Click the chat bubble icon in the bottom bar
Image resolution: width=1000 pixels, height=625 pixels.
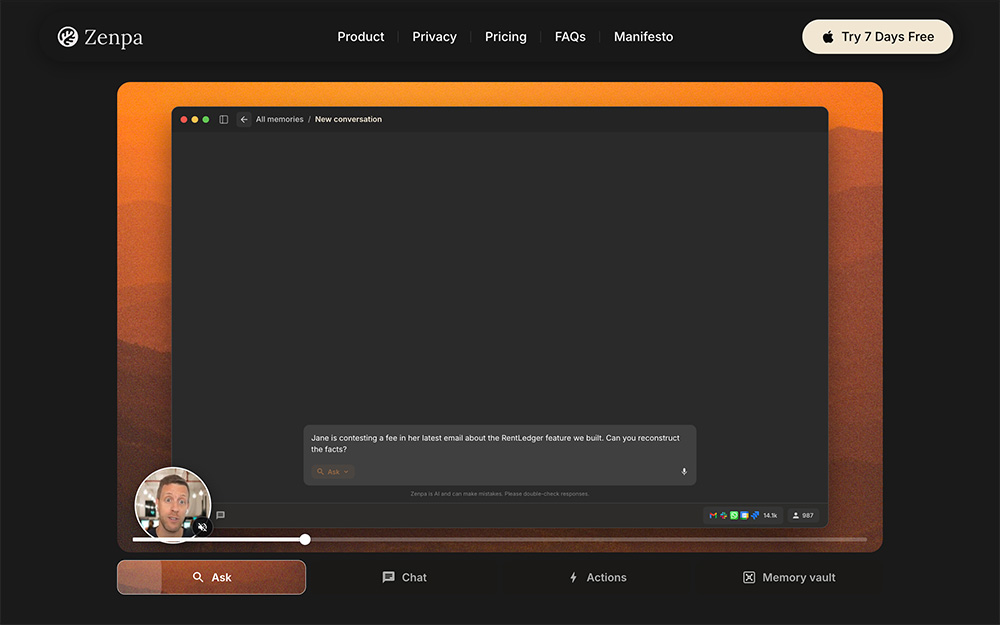click(x=221, y=515)
